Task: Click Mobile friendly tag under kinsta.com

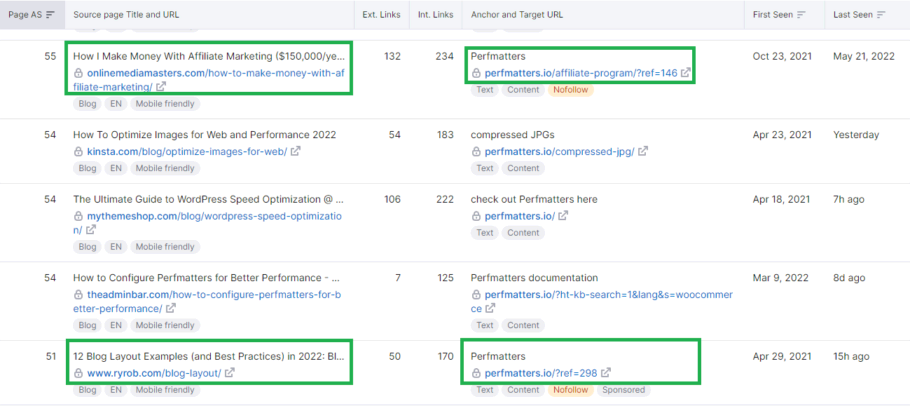Action: pos(165,168)
